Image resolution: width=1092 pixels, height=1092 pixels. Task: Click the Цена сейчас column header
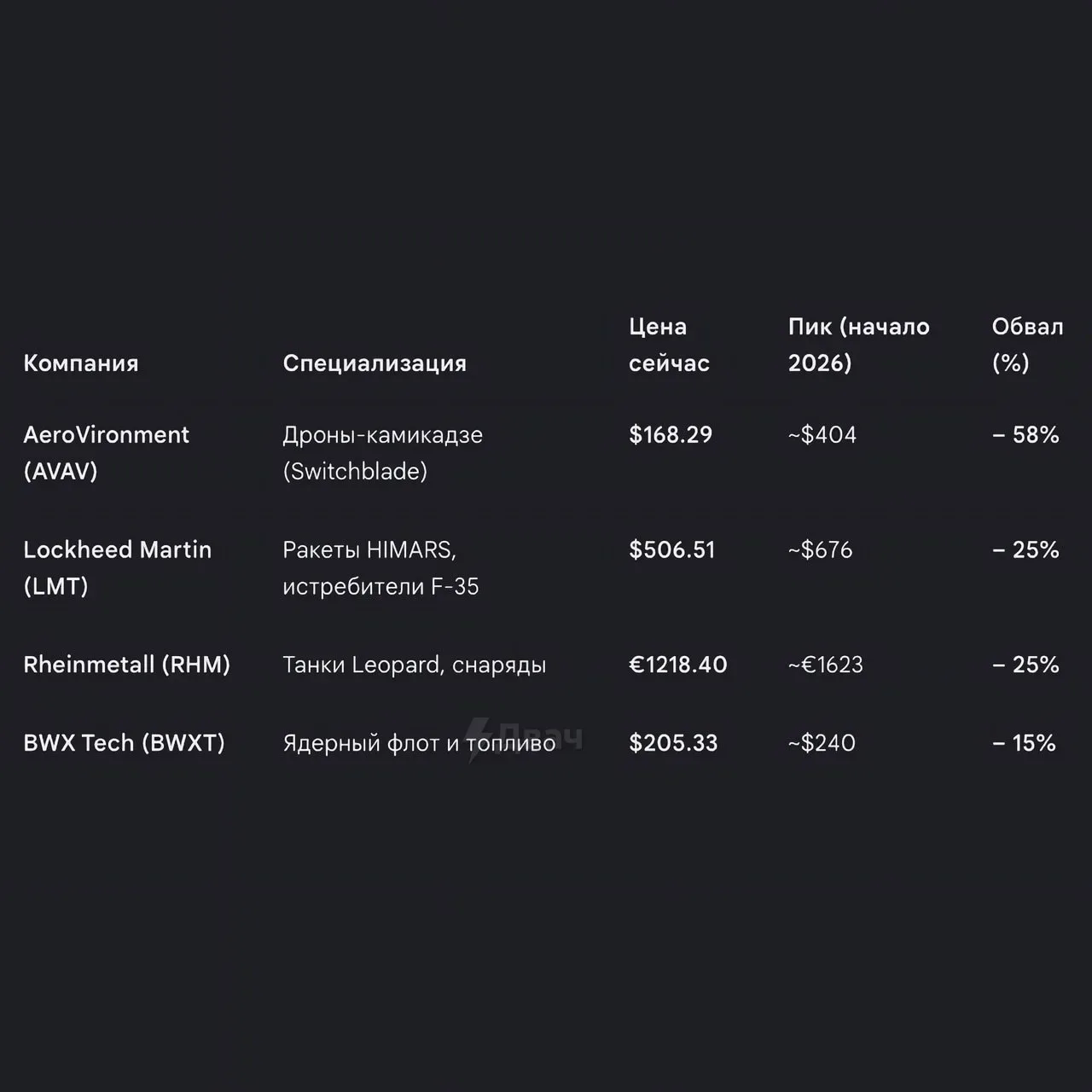[670, 345]
